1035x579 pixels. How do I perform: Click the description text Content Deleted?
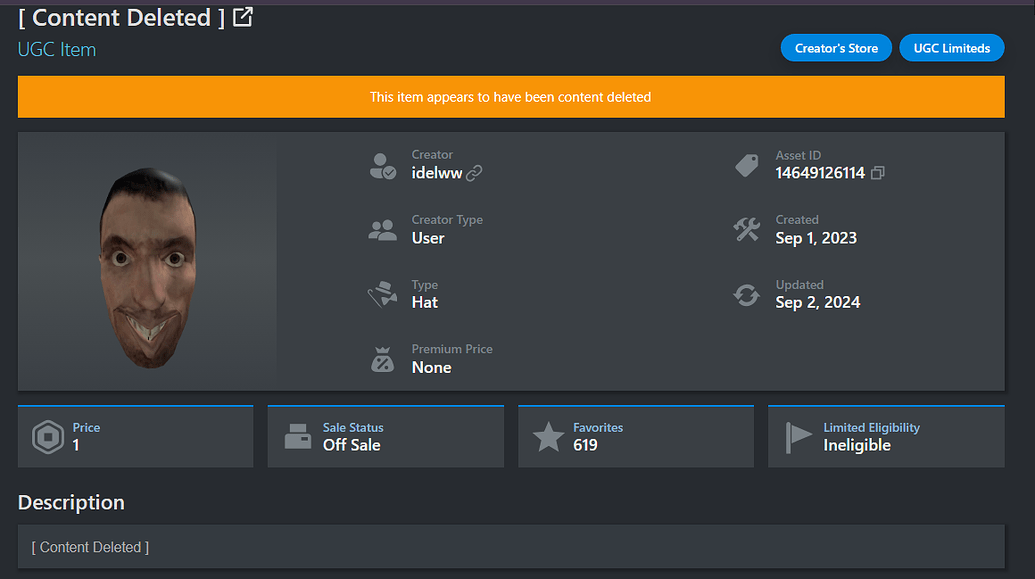coord(90,547)
